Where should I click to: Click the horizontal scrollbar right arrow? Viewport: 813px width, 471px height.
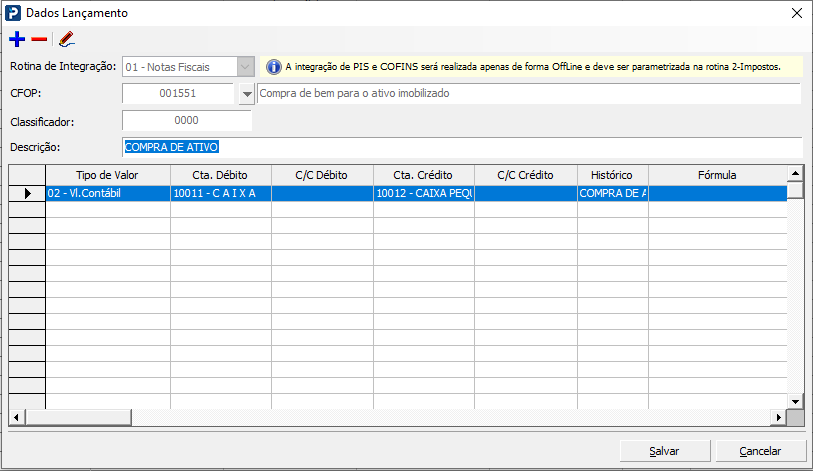pyautogui.click(x=778, y=417)
